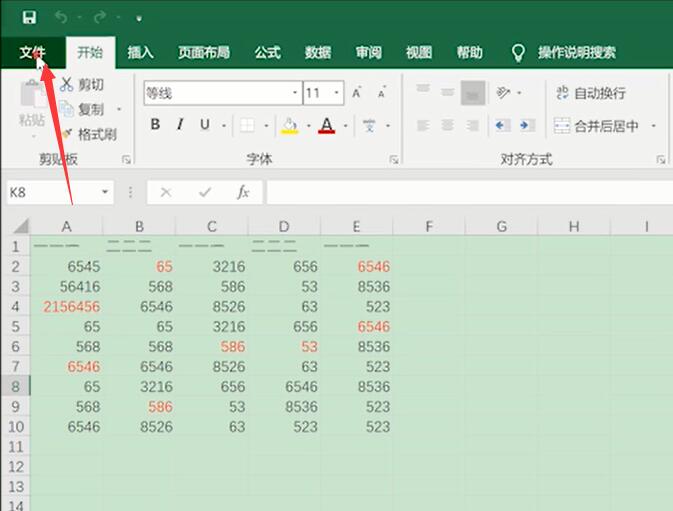This screenshot has height=511, width=673.
Task: Expand the 合并后居中 dropdown arrow
Action: coord(653,126)
